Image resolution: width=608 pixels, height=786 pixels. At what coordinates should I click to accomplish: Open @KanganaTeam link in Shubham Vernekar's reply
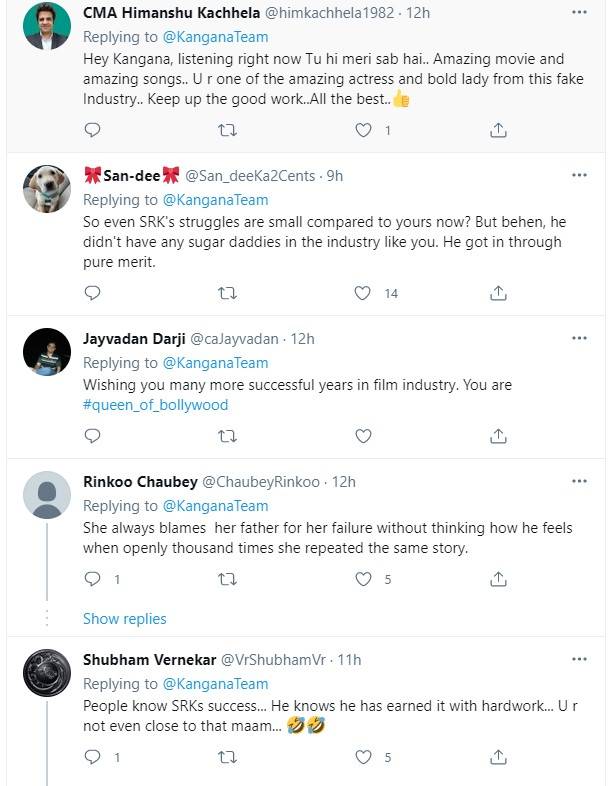[x=216, y=684]
